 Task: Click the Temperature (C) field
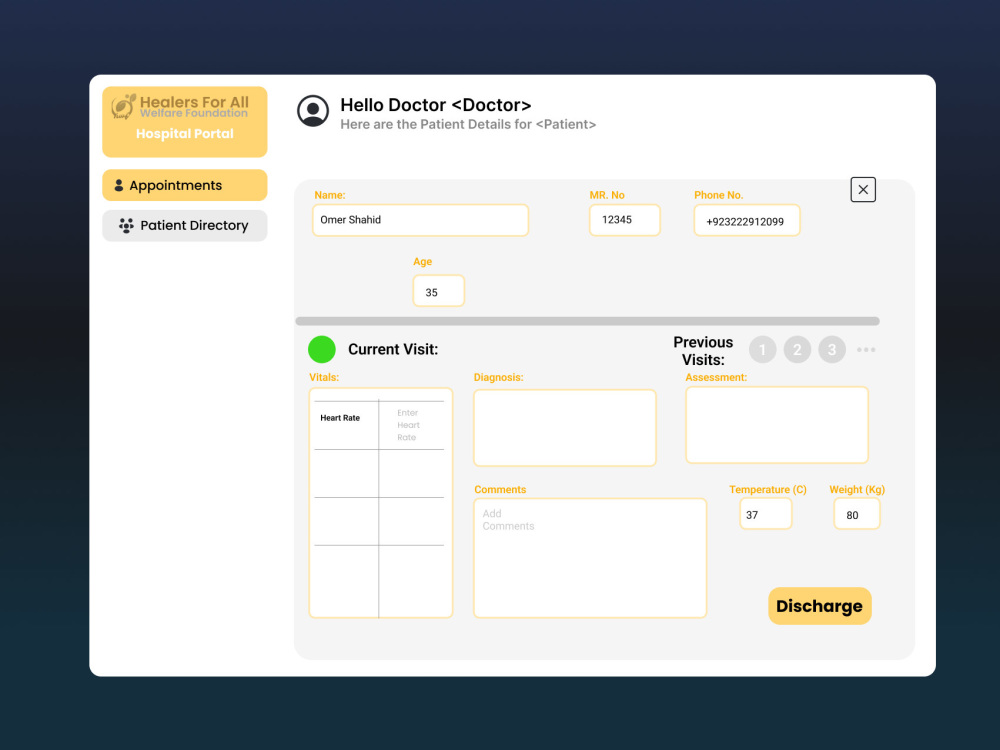tap(765, 514)
